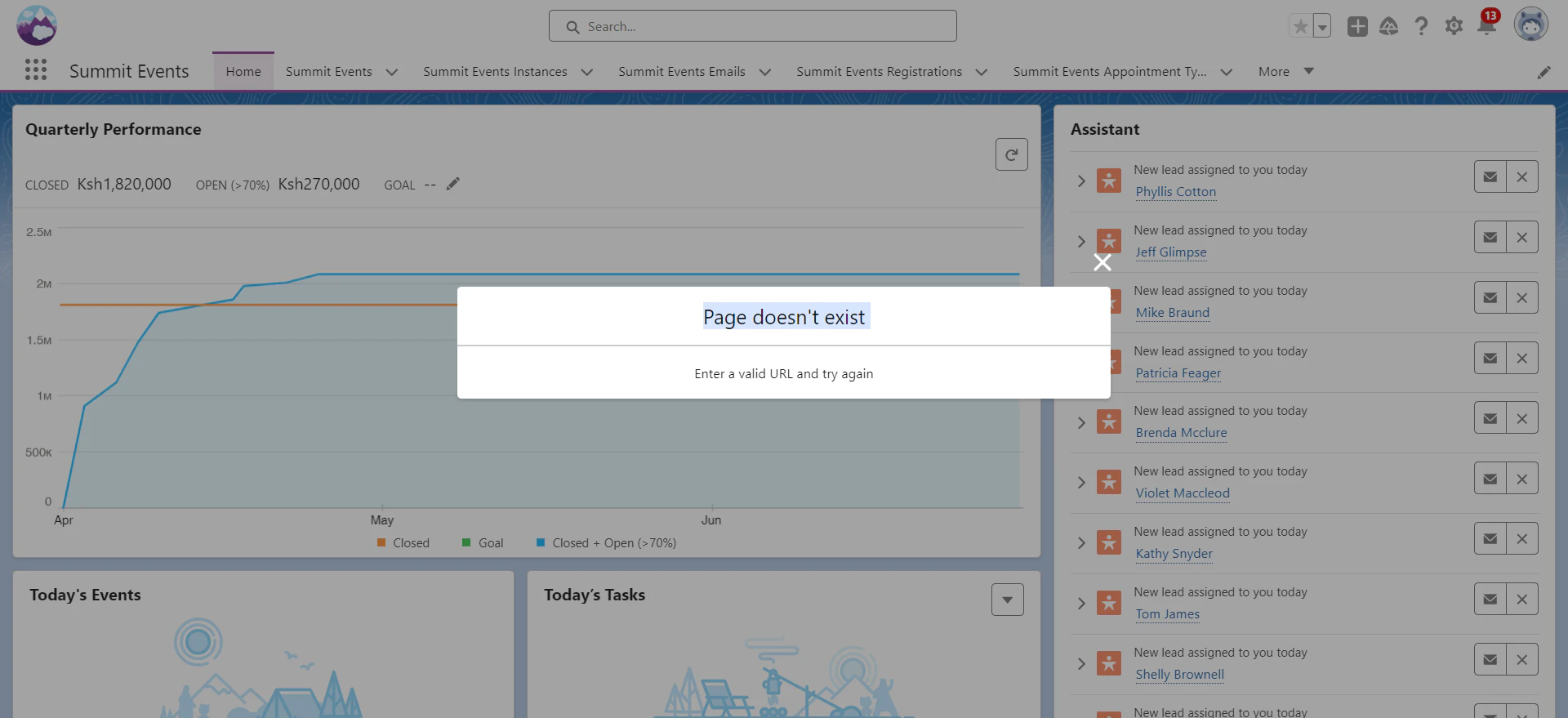Open the Mike Braund lead link
Screen dimensions: 1568x718
point(1173,313)
